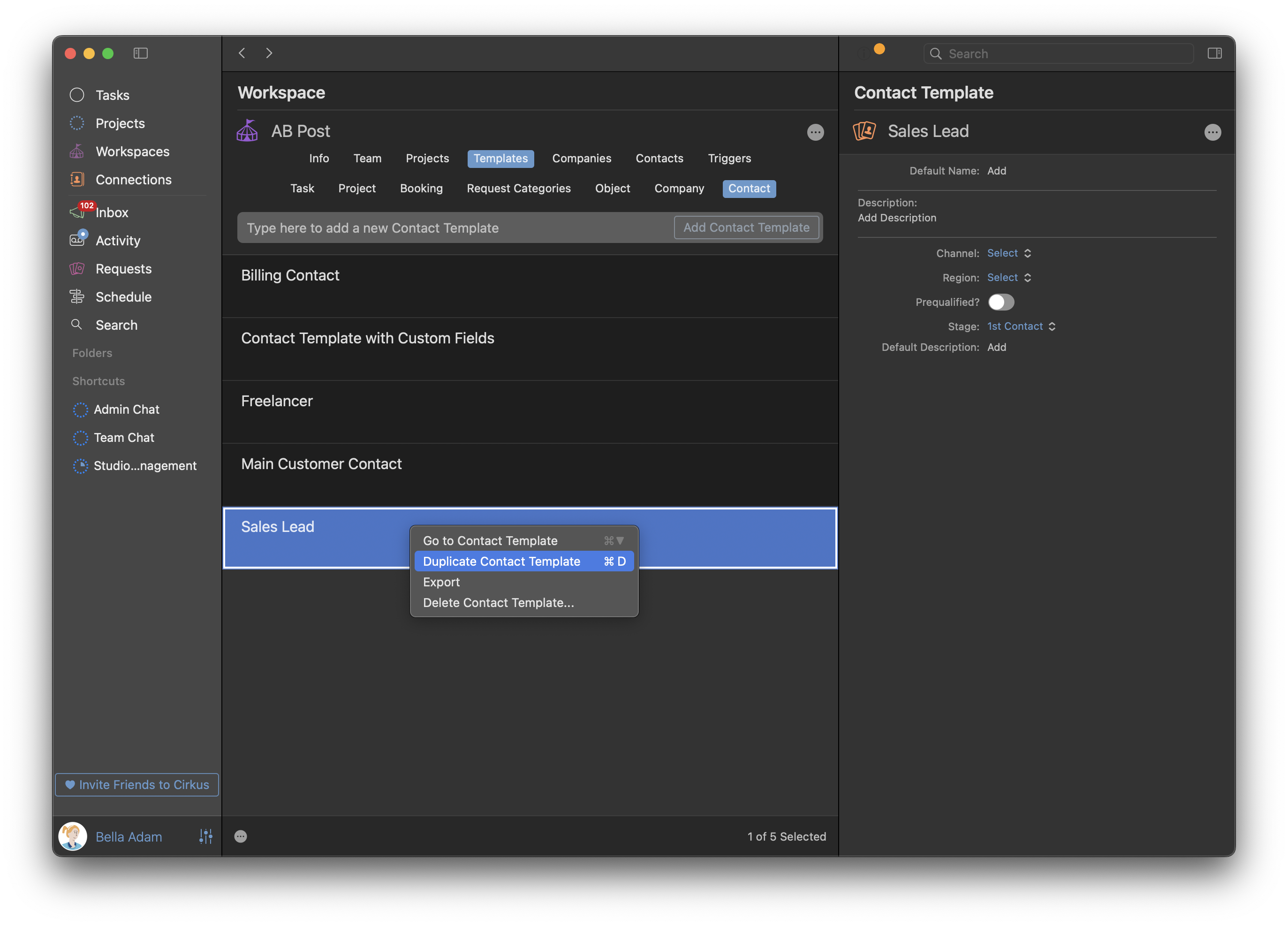Screen dimensions: 1288x926
Task: Toggle the Prequalified switch
Action: [x=1000, y=302]
